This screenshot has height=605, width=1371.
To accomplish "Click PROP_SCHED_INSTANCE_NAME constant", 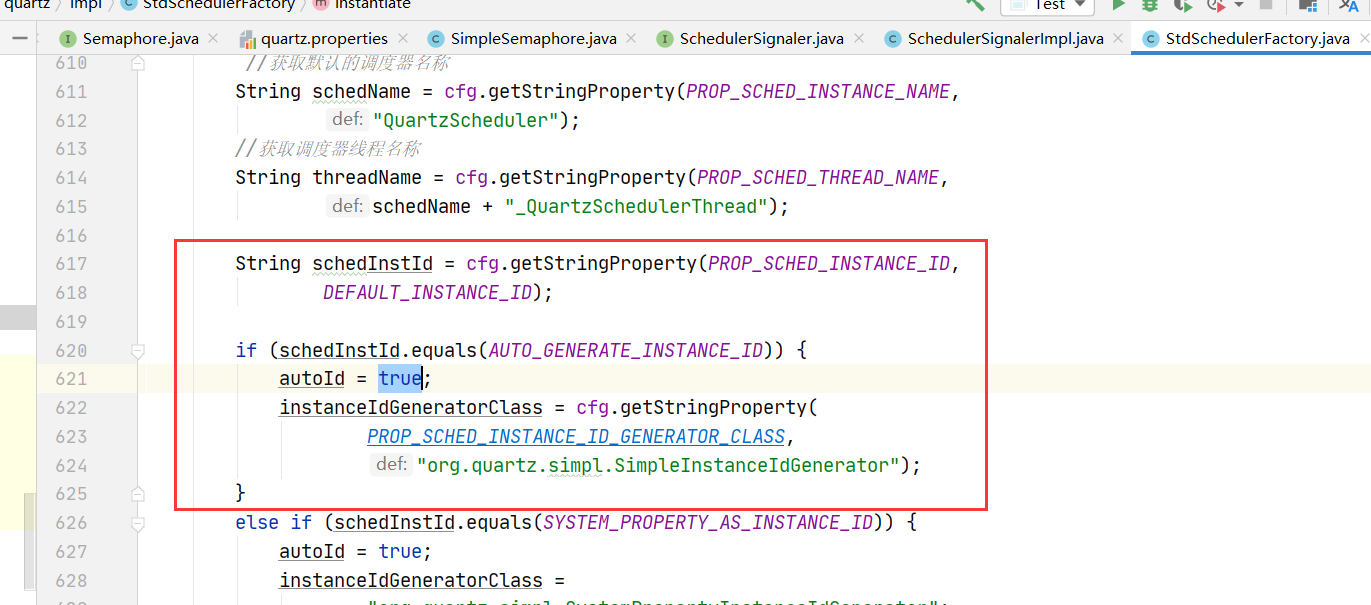I will (x=819, y=91).
